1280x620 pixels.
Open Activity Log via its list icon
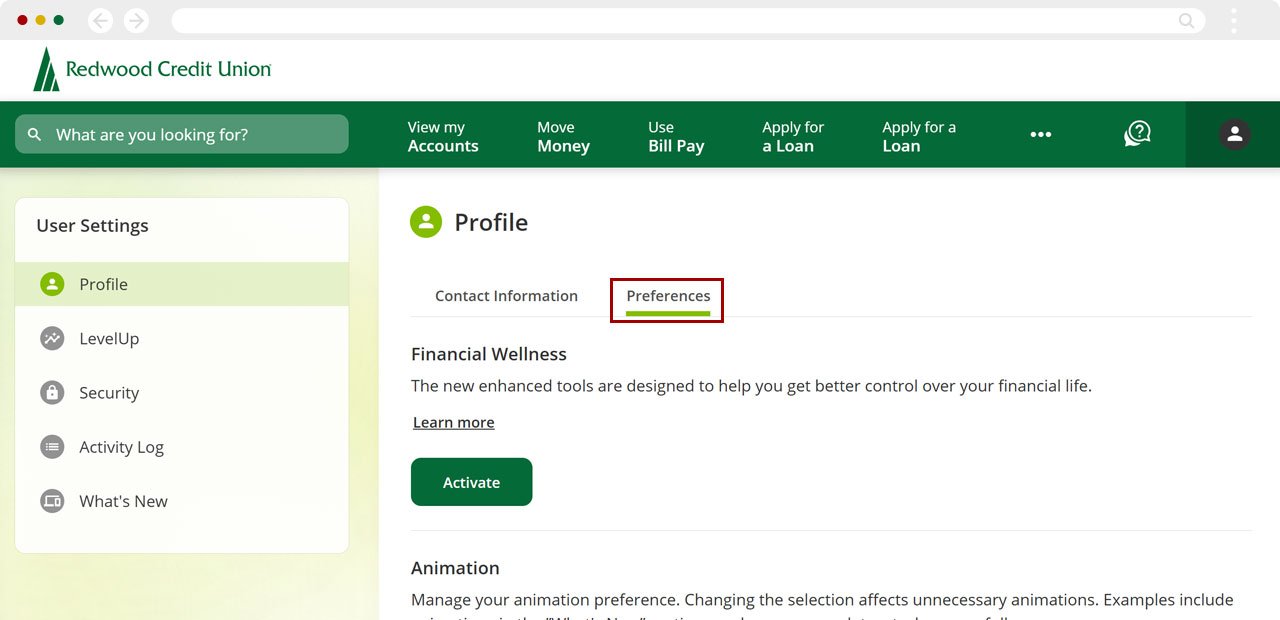point(51,447)
